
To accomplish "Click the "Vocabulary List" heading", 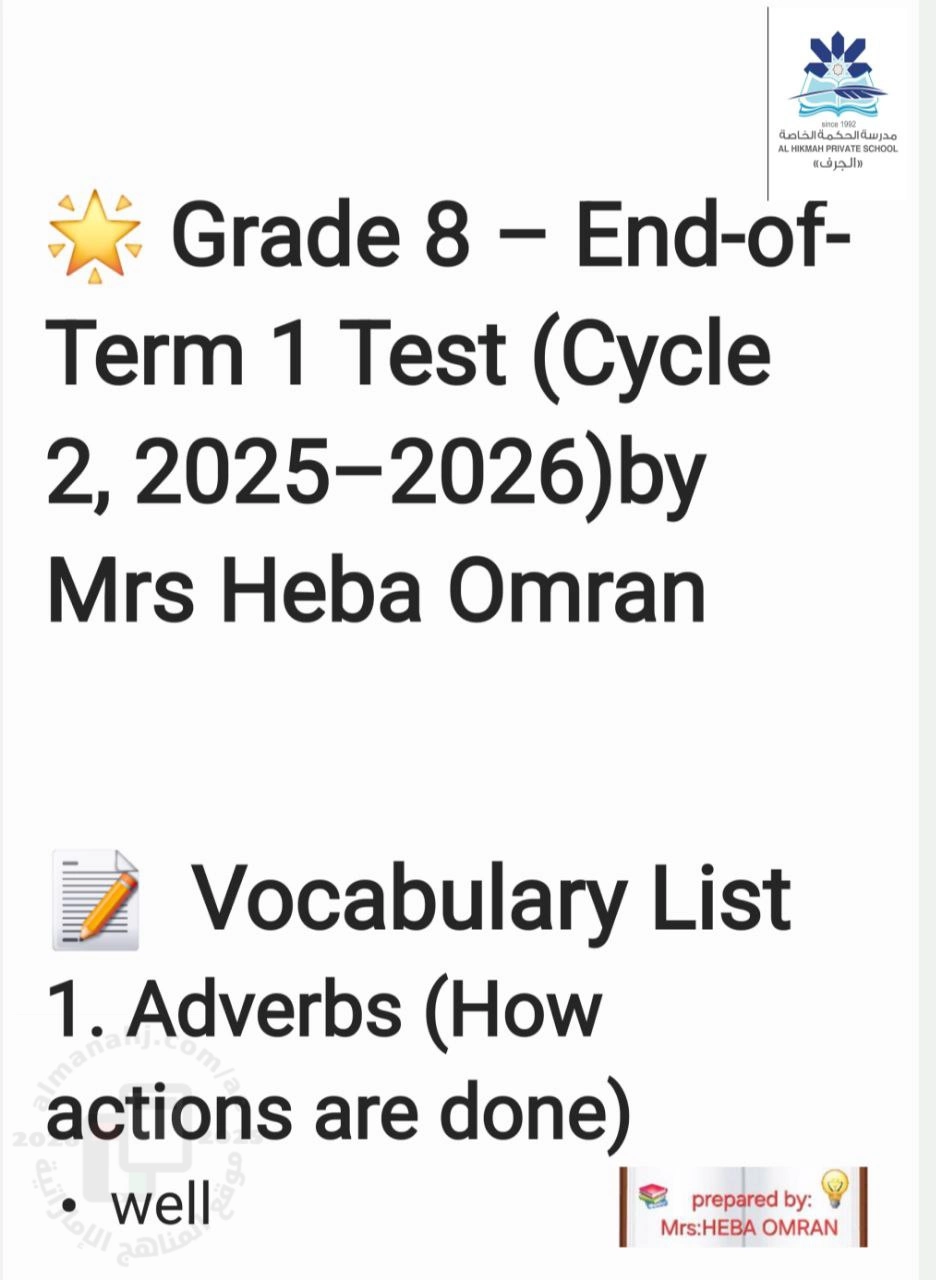I will click(491, 898).
